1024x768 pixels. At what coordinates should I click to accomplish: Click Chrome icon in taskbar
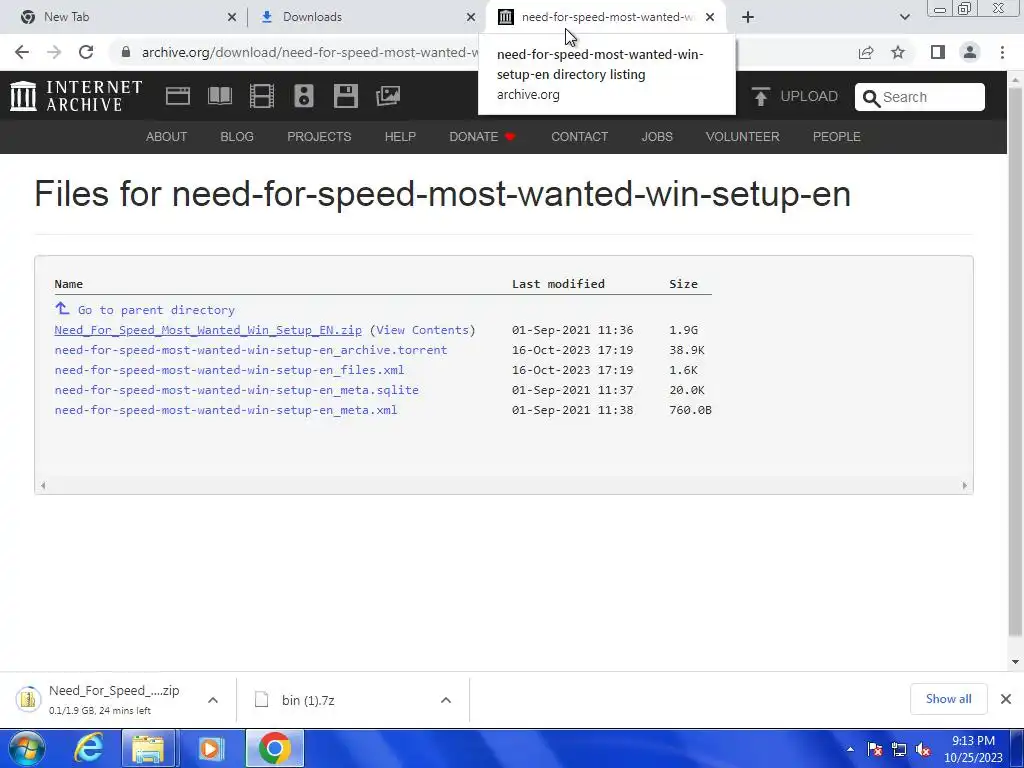(275, 748)
